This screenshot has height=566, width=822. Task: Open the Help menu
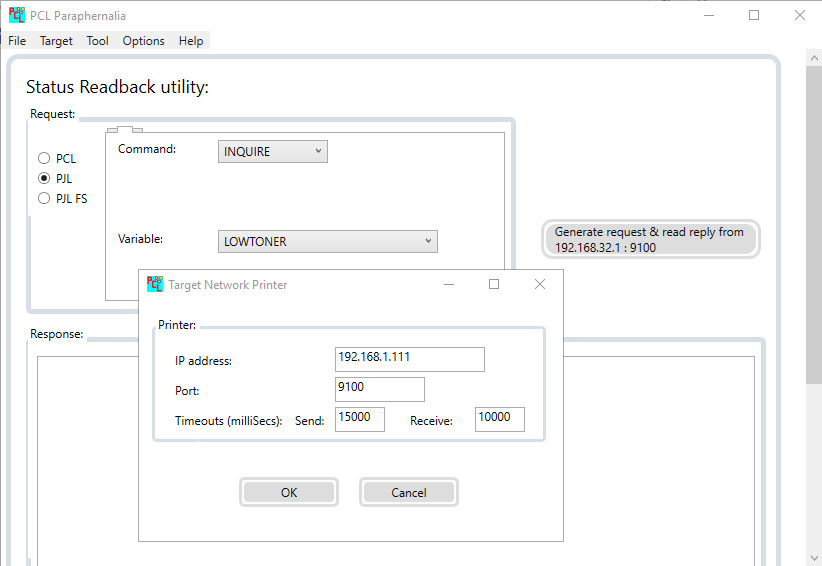[x=191, y=41]
